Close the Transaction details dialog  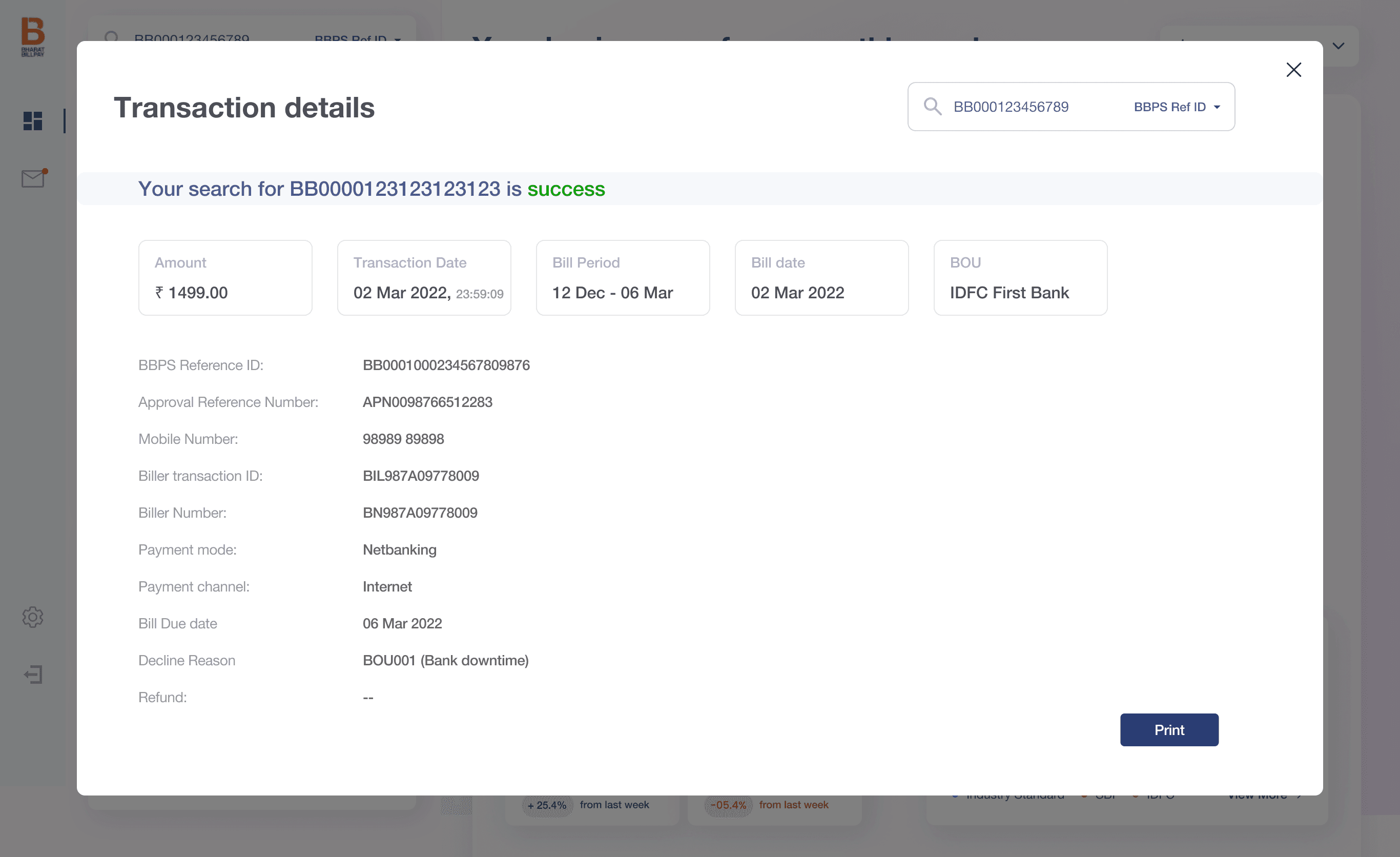coord(1293,70)
